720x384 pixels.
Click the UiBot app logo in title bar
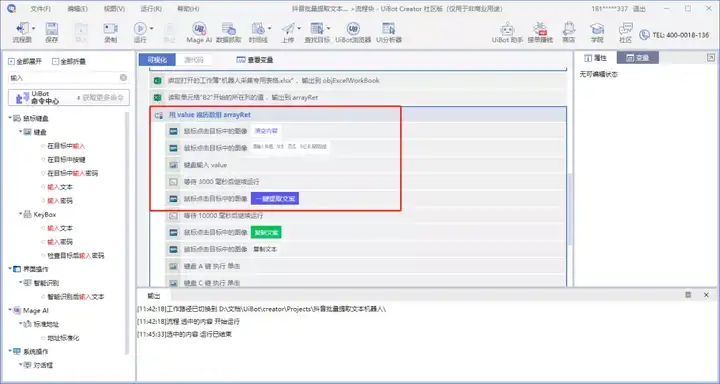[11, 8]
